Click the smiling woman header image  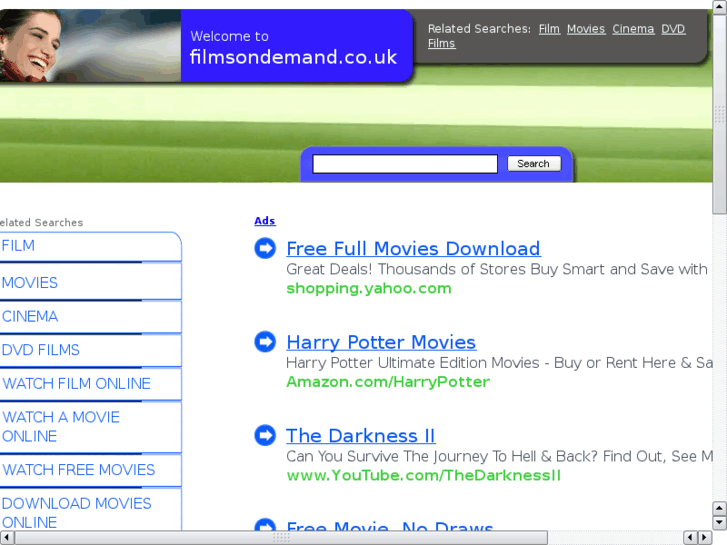pyautogui.click(x=90, y=45)
